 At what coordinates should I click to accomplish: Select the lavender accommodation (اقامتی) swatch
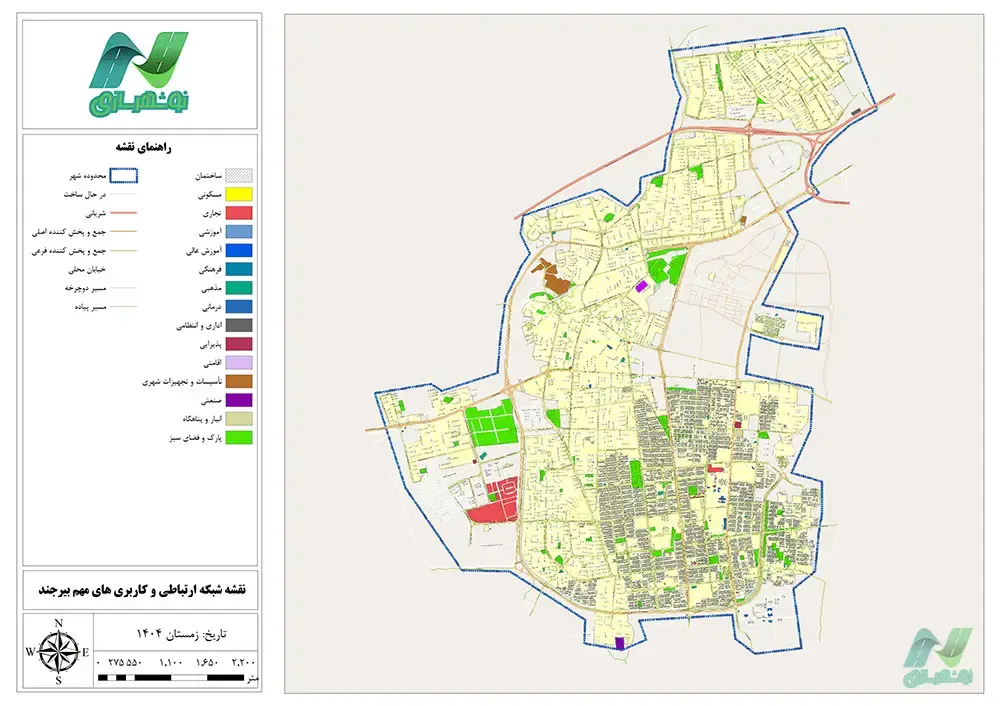coord(238,363)
